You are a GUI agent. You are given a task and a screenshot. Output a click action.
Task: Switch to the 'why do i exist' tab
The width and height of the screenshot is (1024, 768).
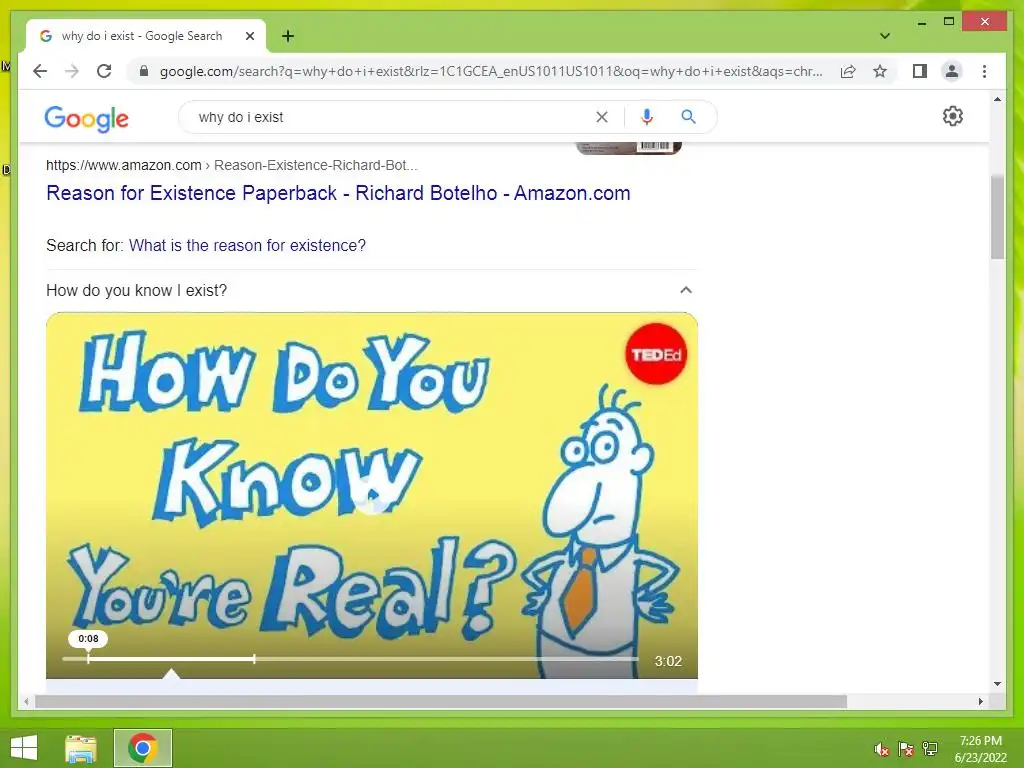coord(146,36)
